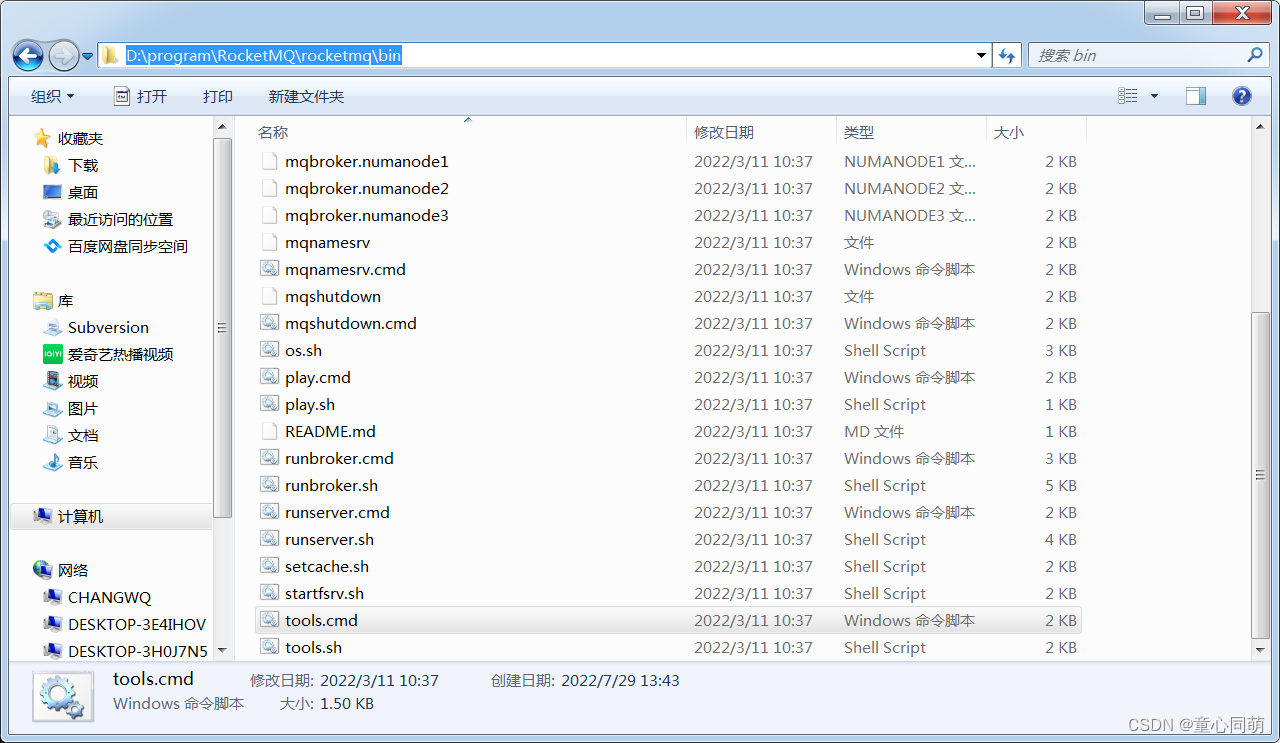Click the folder icon in address bar

[x=110, y=56]
